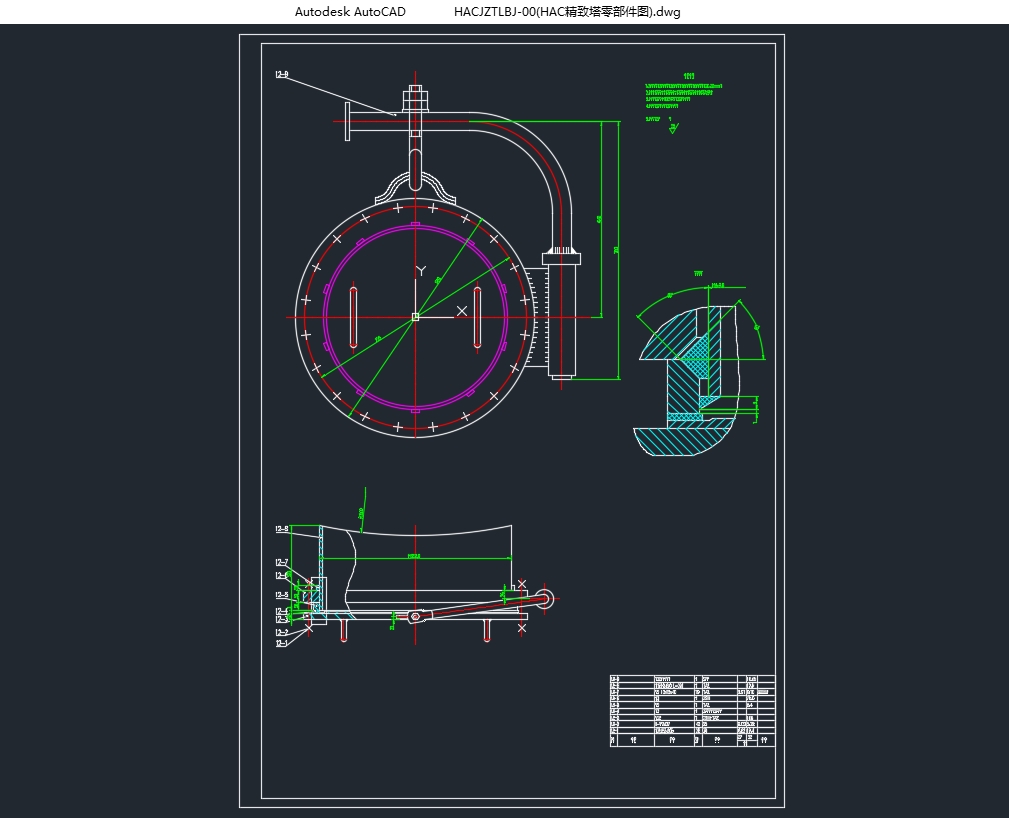Click the cyan hatched section detail view
Viewport: 1009px width, 818px height.
tap(690, 380)
